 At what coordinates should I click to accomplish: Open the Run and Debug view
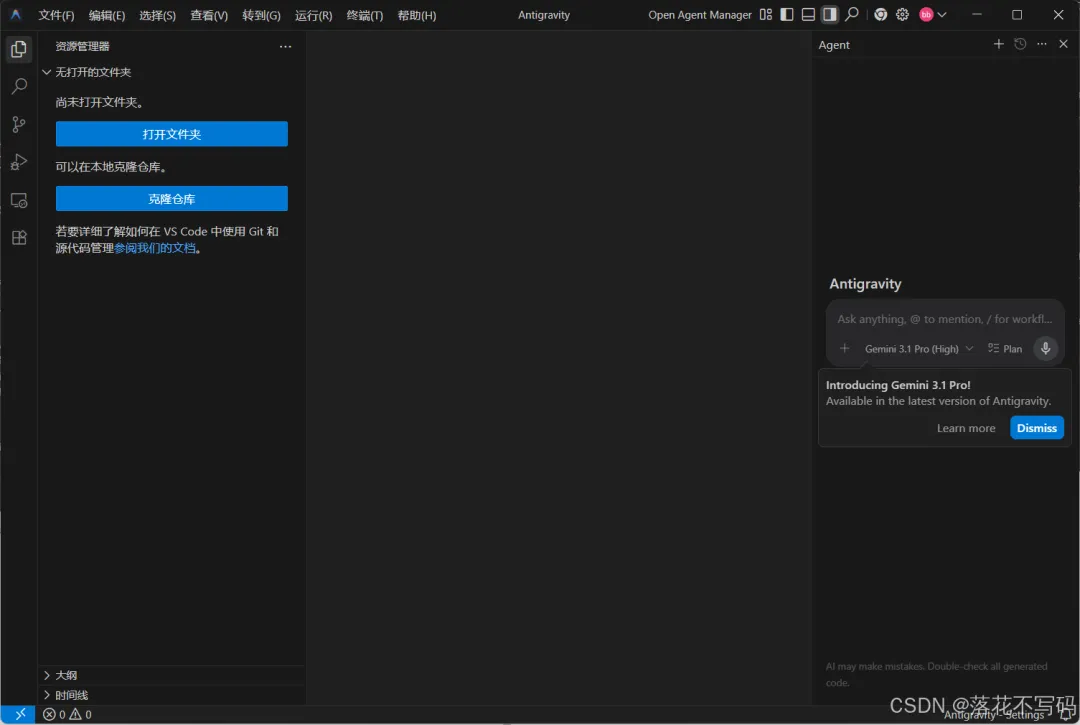[19, 162]
